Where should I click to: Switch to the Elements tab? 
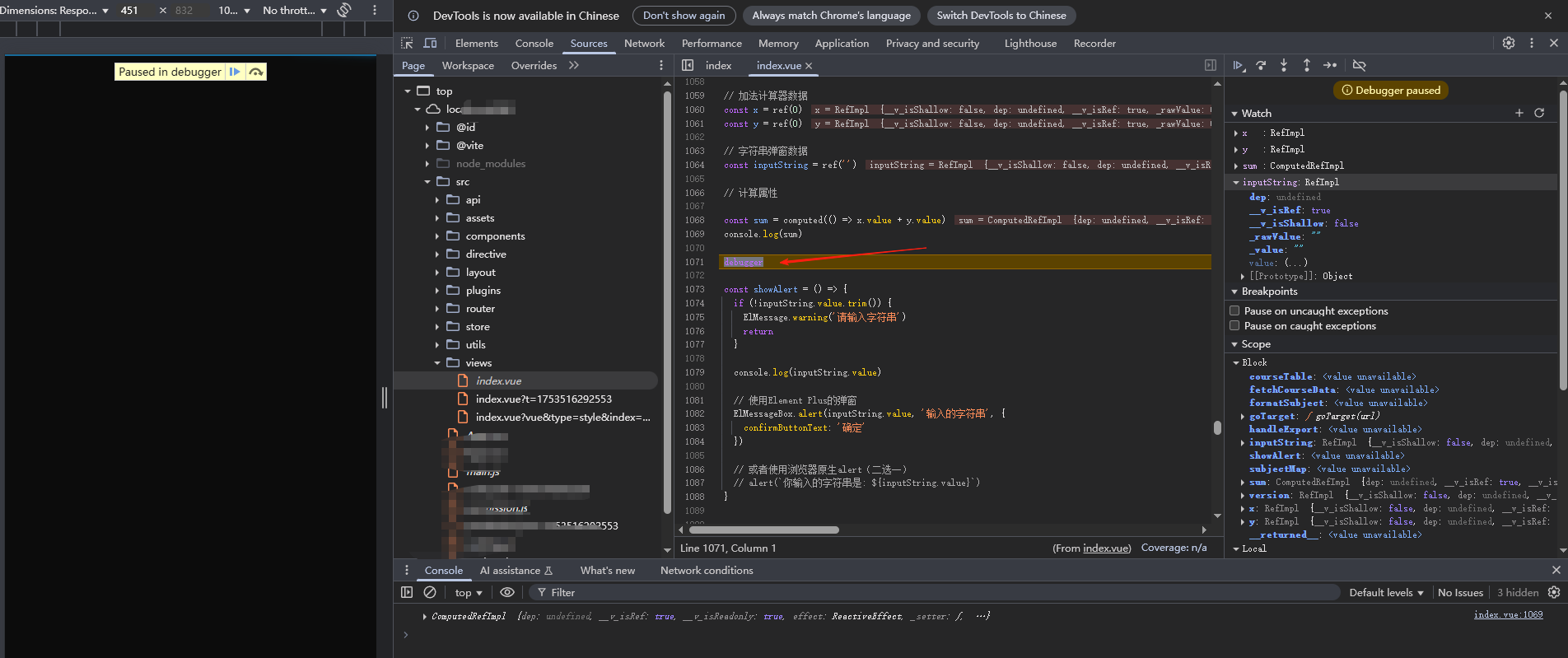click(x=477, y=43)
